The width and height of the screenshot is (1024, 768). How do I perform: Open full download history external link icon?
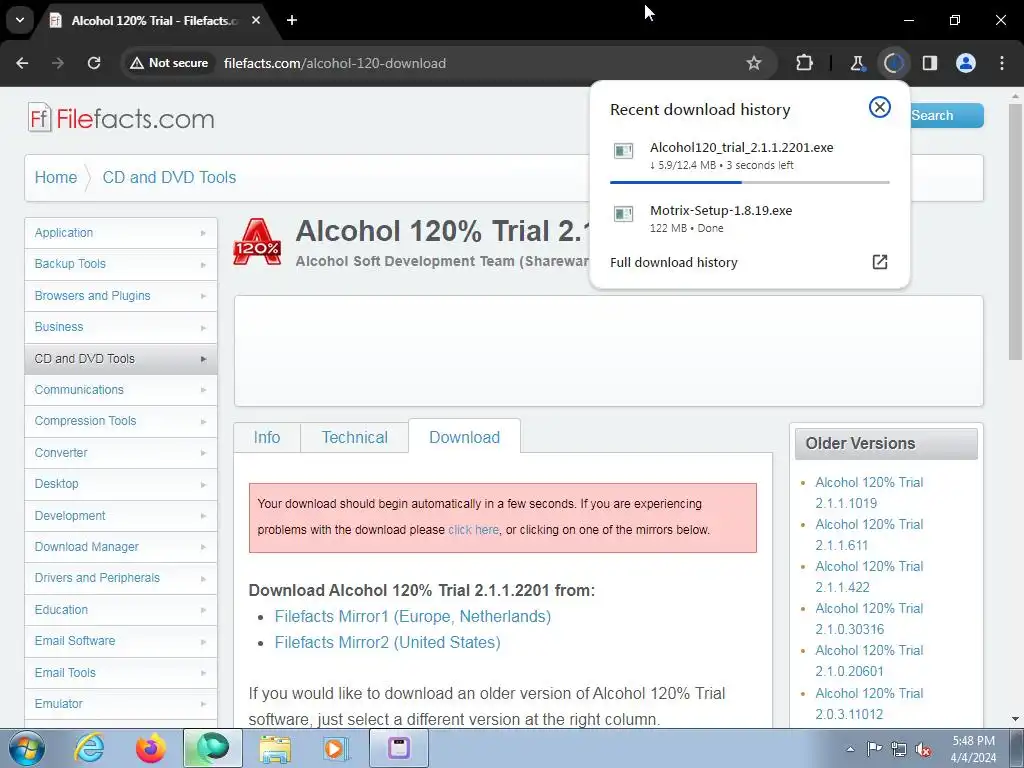pyautogui.click(x=880, y=262)
